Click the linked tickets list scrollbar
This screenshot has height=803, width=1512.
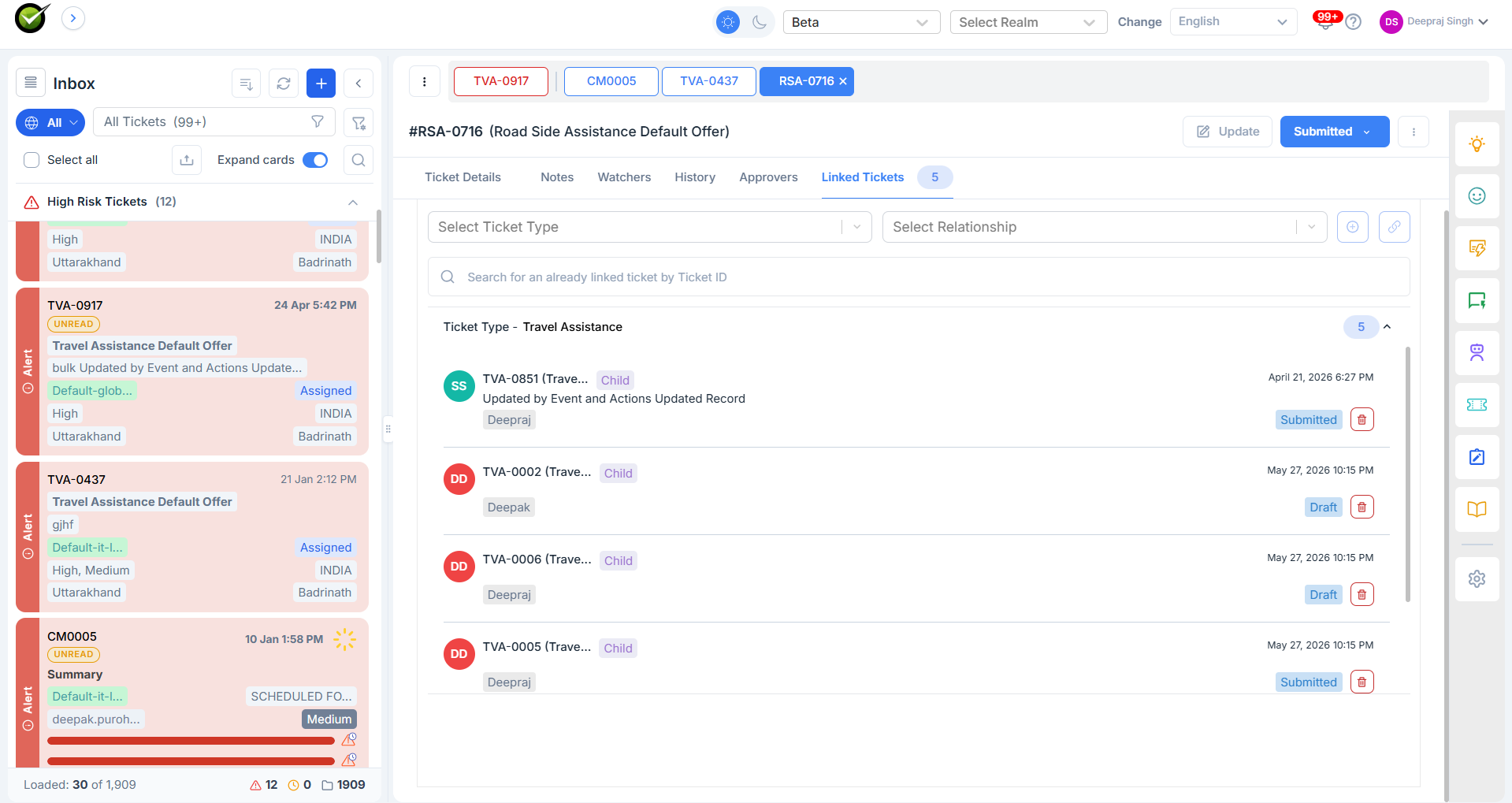[x=1408, y=475]
